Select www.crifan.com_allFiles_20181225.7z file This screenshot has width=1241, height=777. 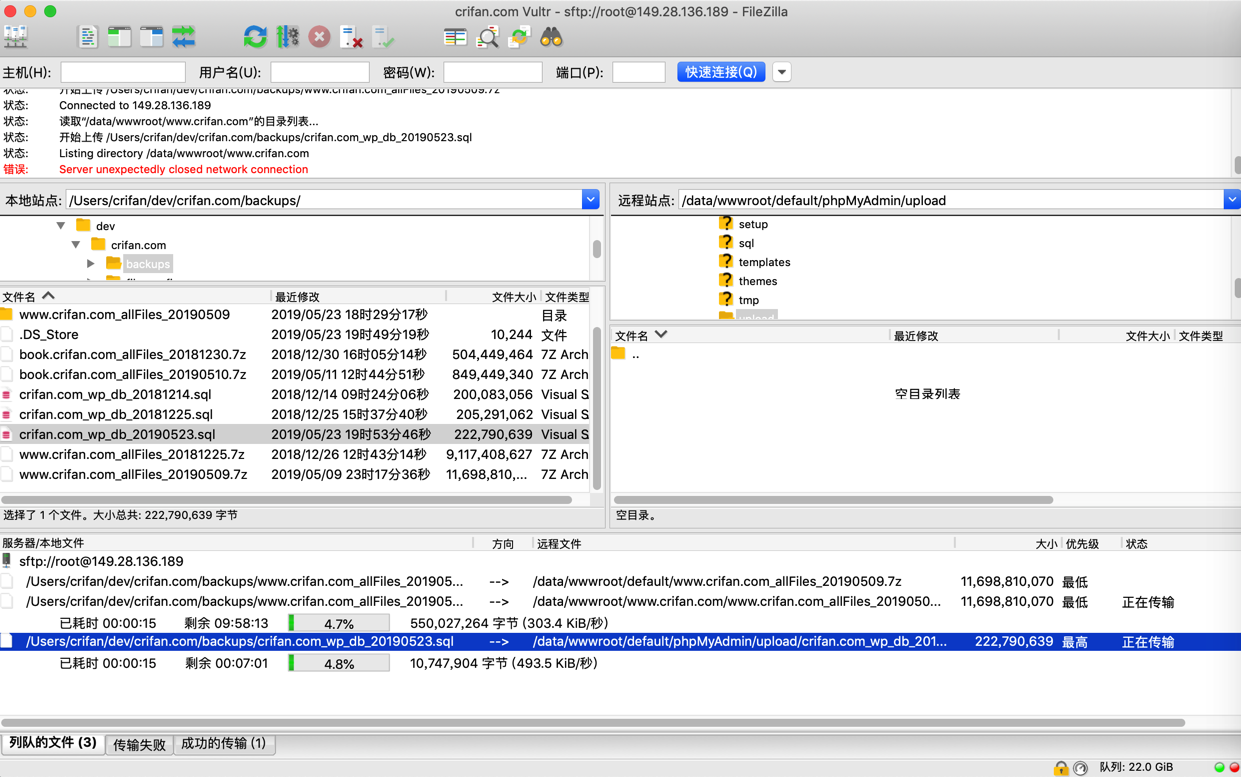tap(297, 454)
